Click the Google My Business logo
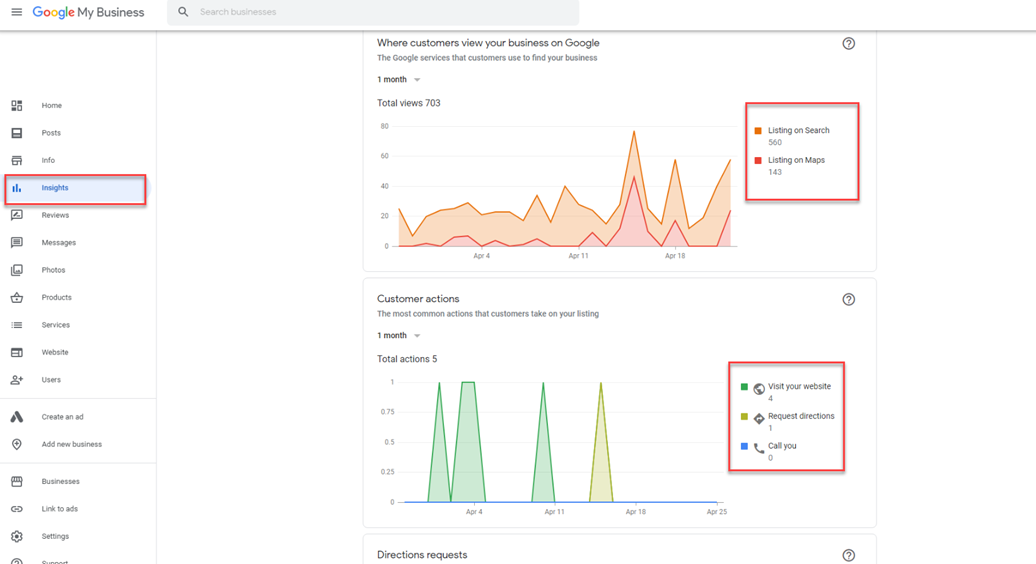The width and height of the screenshot is (1036, 564). coord(88,13)
